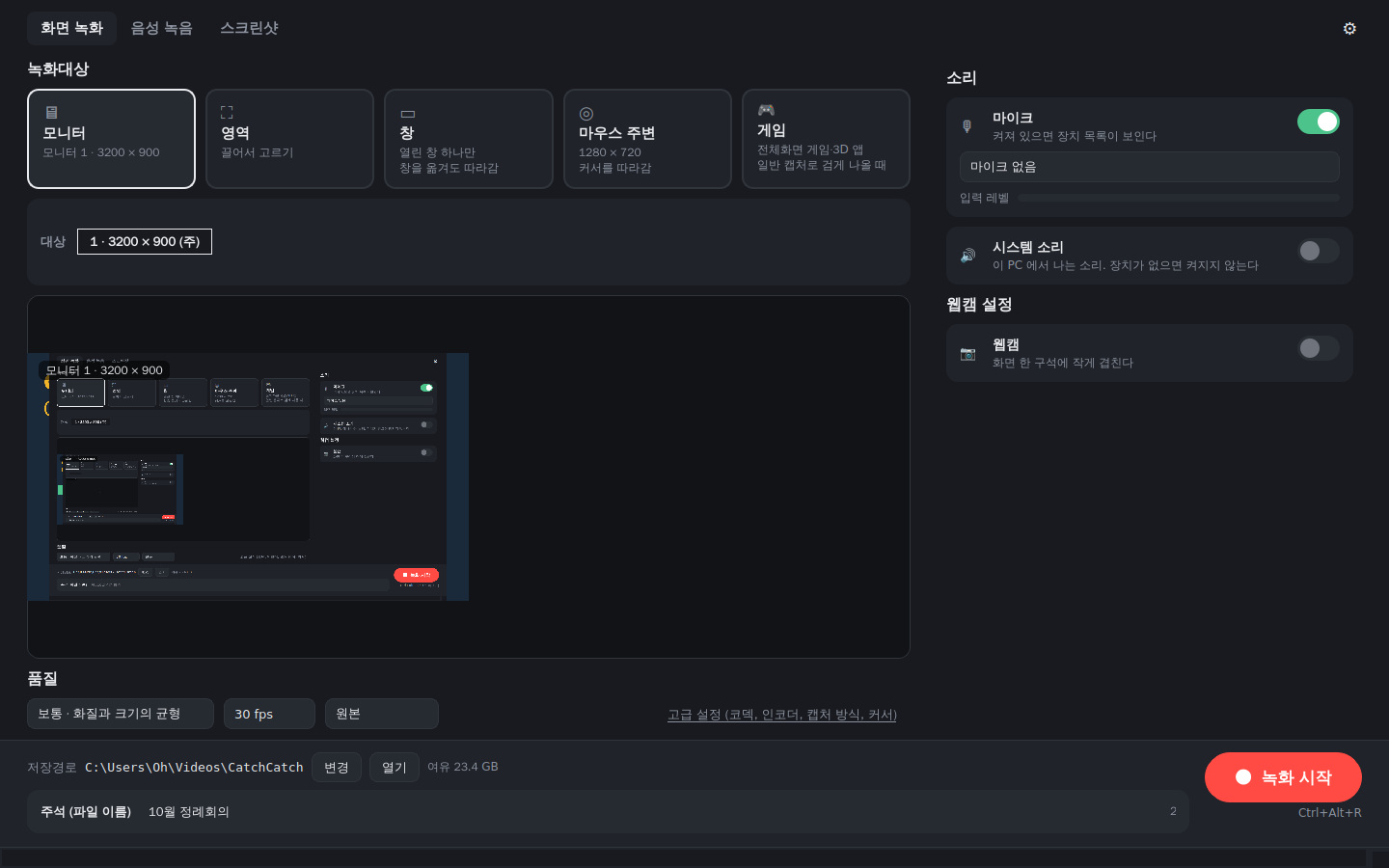The width and height of the screenshot is (1389, 868).
Task: Enable the 시스템 소리 toggle
Action: [x=1318, y=251]
